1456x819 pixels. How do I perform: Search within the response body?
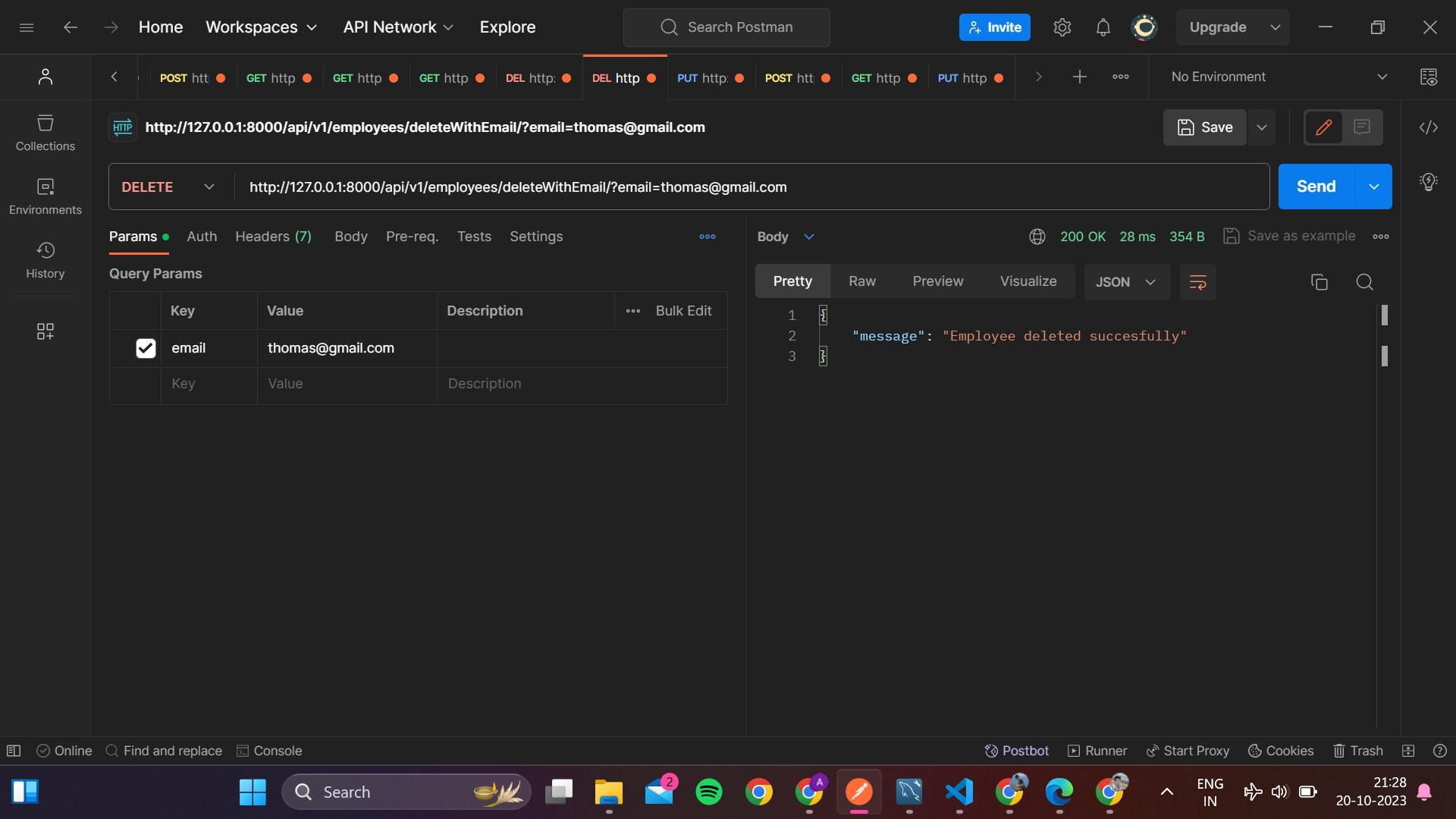(1364, 281)
